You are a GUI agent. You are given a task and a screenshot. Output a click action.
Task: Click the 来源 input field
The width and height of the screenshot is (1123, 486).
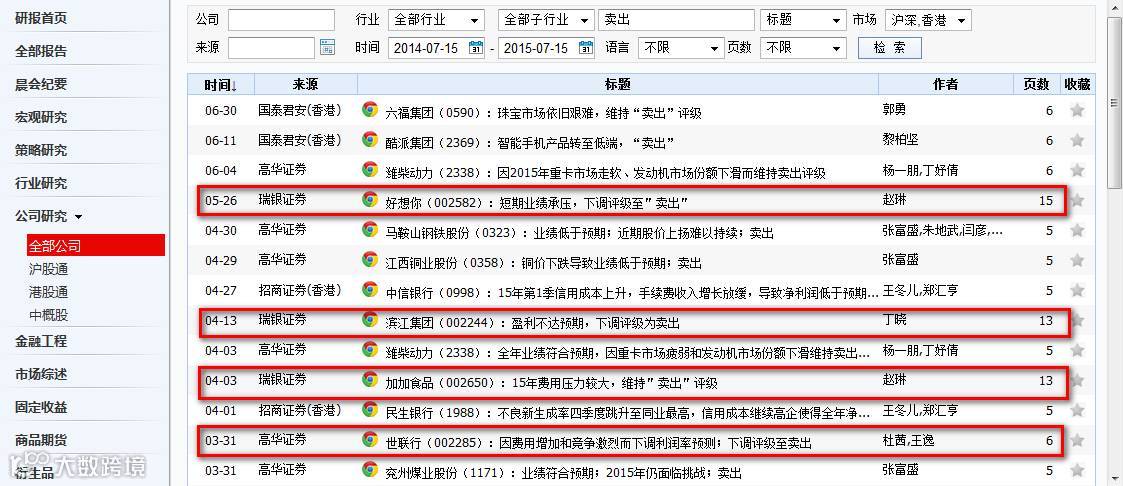(271, 48)
